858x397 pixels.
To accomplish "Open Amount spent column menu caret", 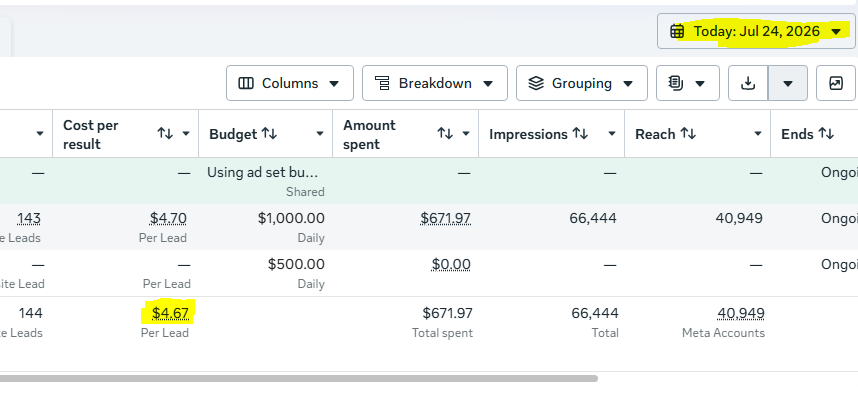I will point(466,134).
